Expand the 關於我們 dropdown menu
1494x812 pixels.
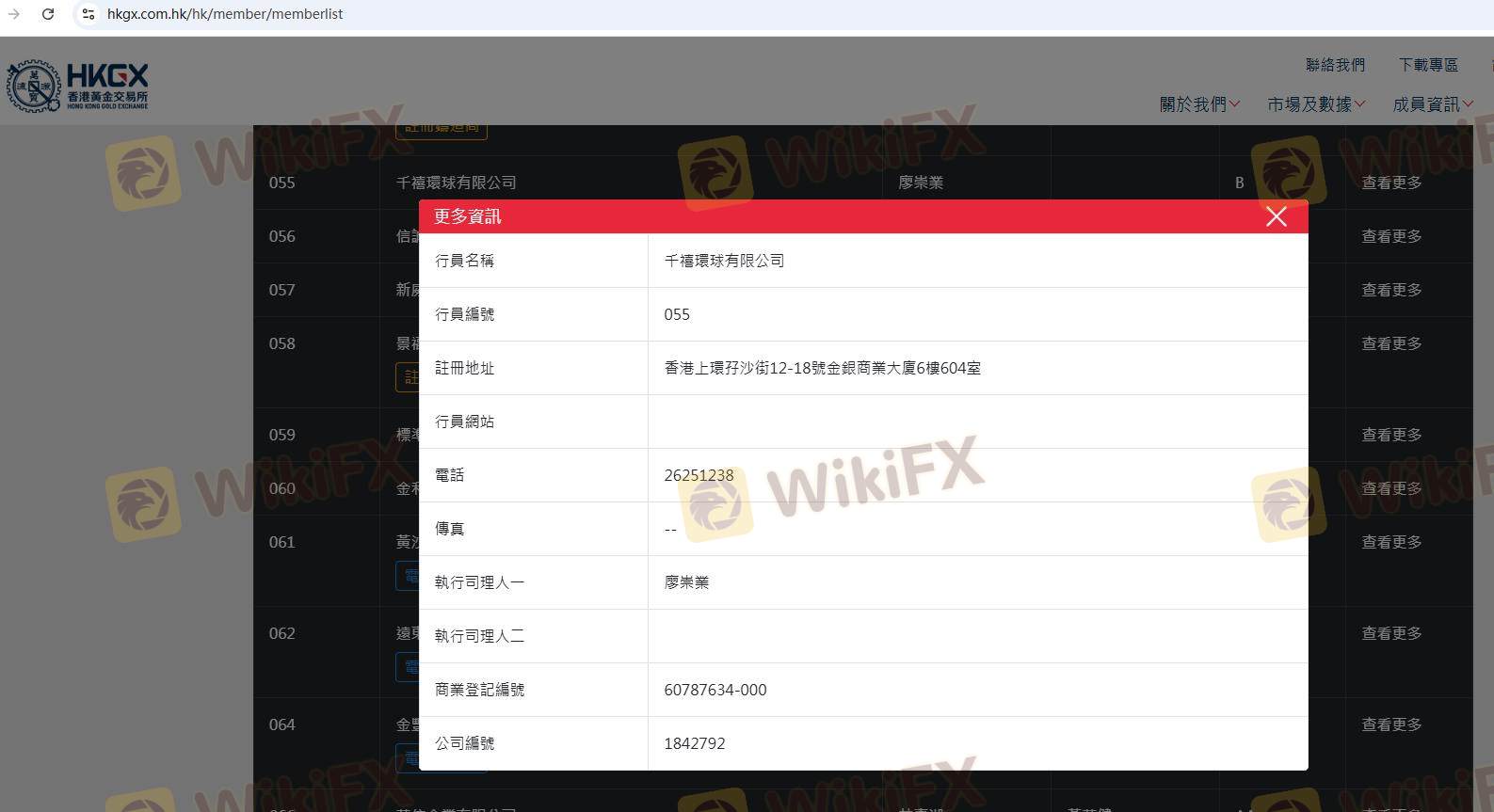click(1199, 104)
